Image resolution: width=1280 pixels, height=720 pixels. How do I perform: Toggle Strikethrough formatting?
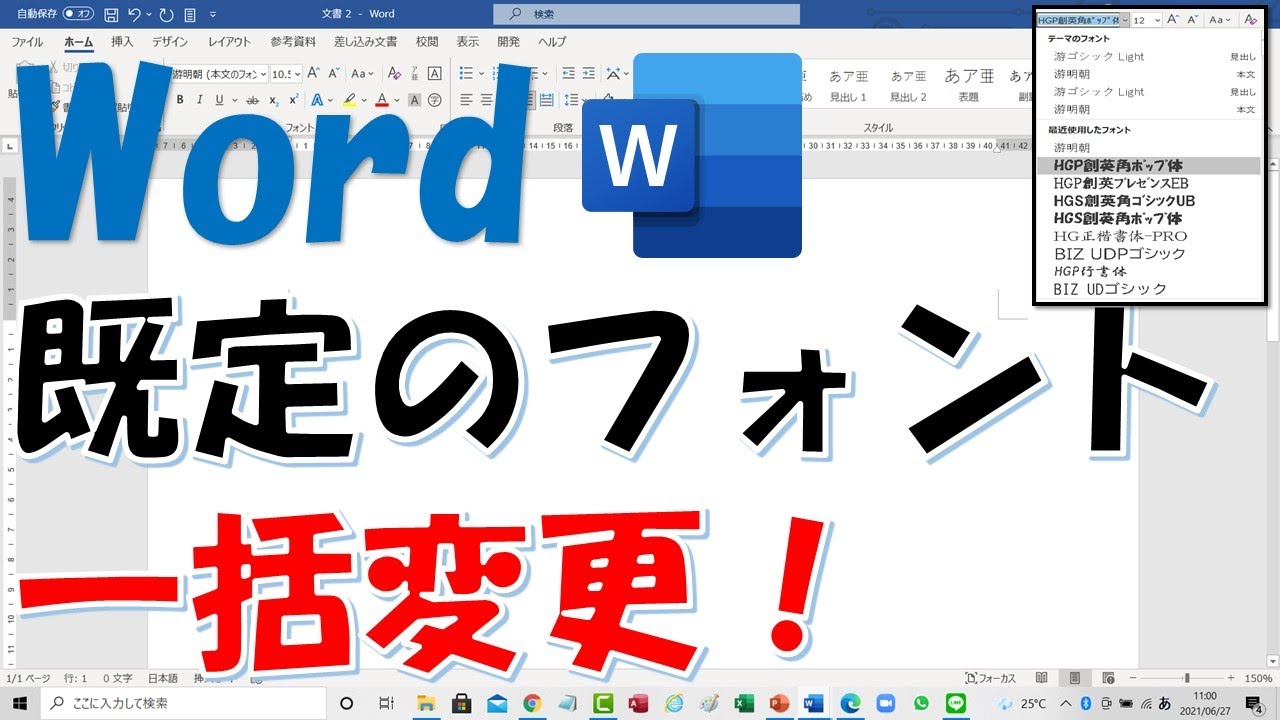pos(252,100)
